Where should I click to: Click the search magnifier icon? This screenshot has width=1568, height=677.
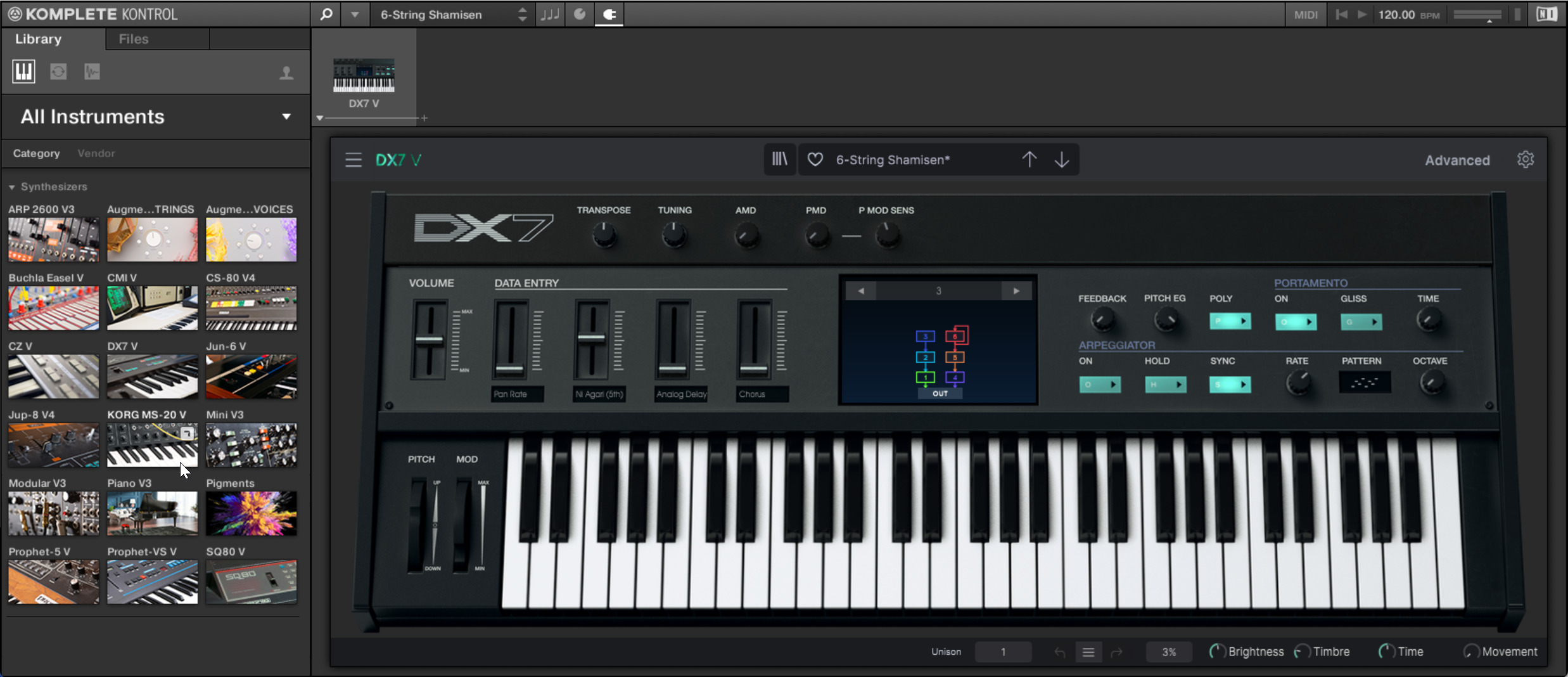326,14
